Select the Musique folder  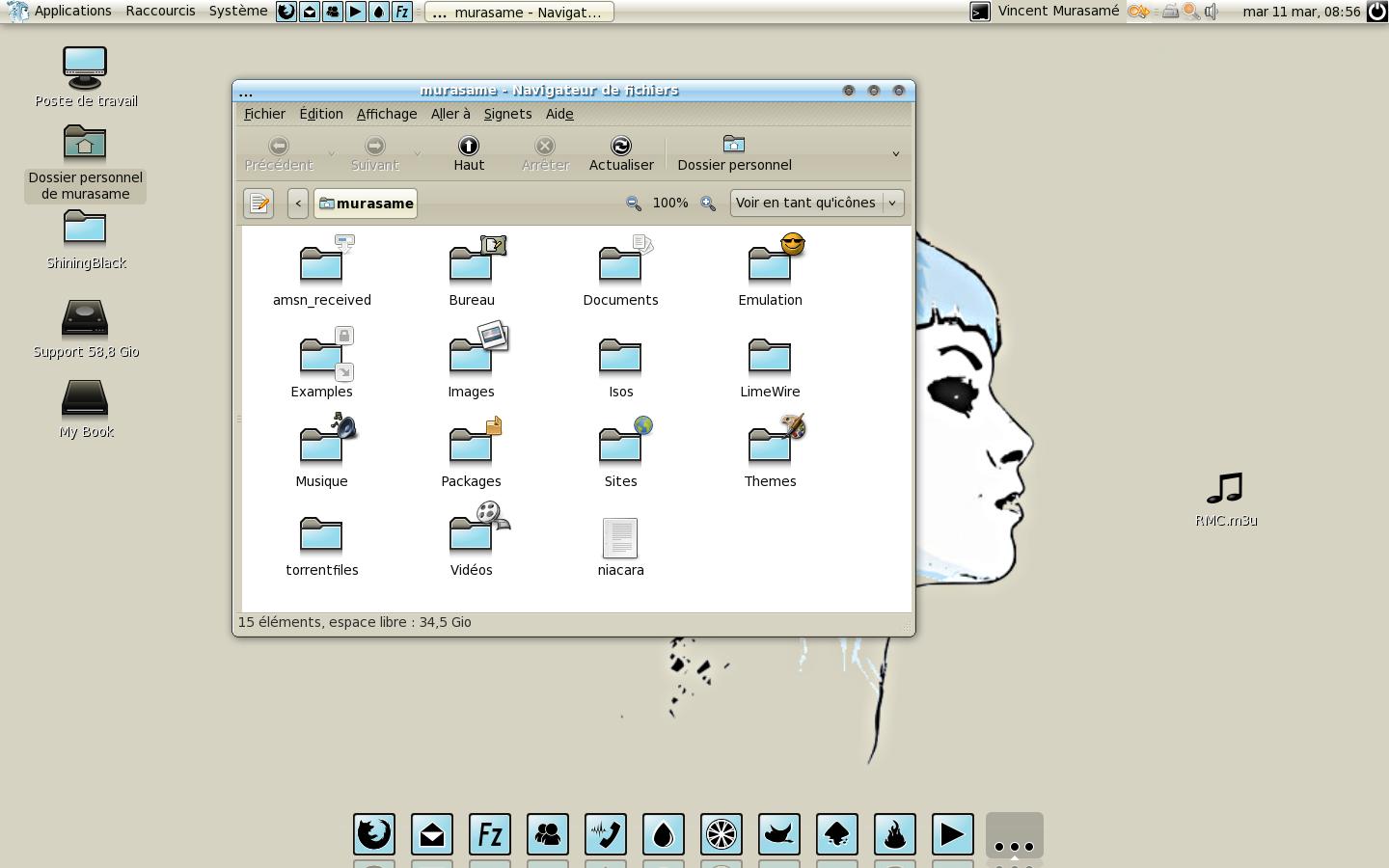(321, 452)
